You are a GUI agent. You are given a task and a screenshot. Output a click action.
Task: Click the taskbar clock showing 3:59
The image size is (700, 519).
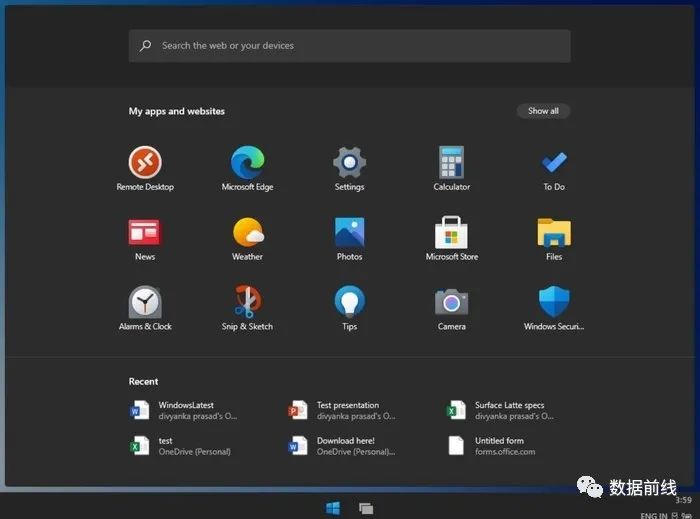coord(683,500)
